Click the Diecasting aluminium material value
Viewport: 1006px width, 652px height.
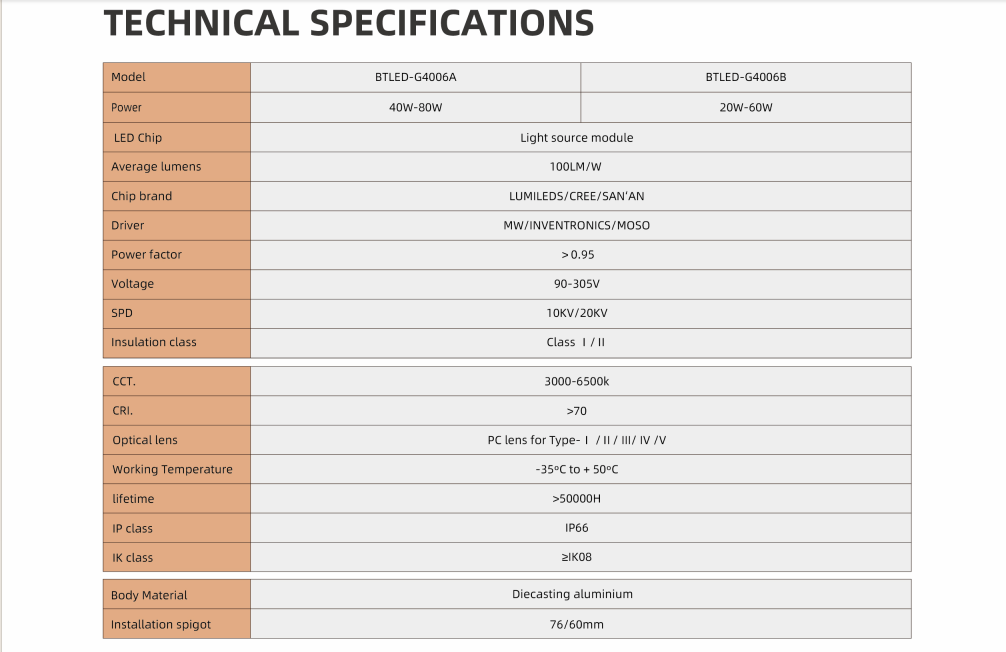tap(572, 594)
